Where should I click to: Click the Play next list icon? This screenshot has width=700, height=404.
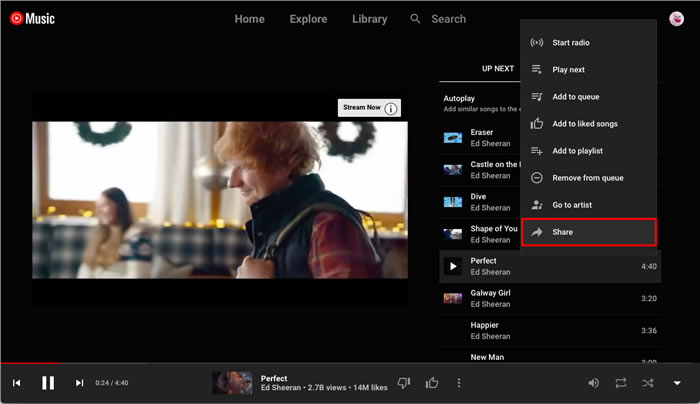537,70
